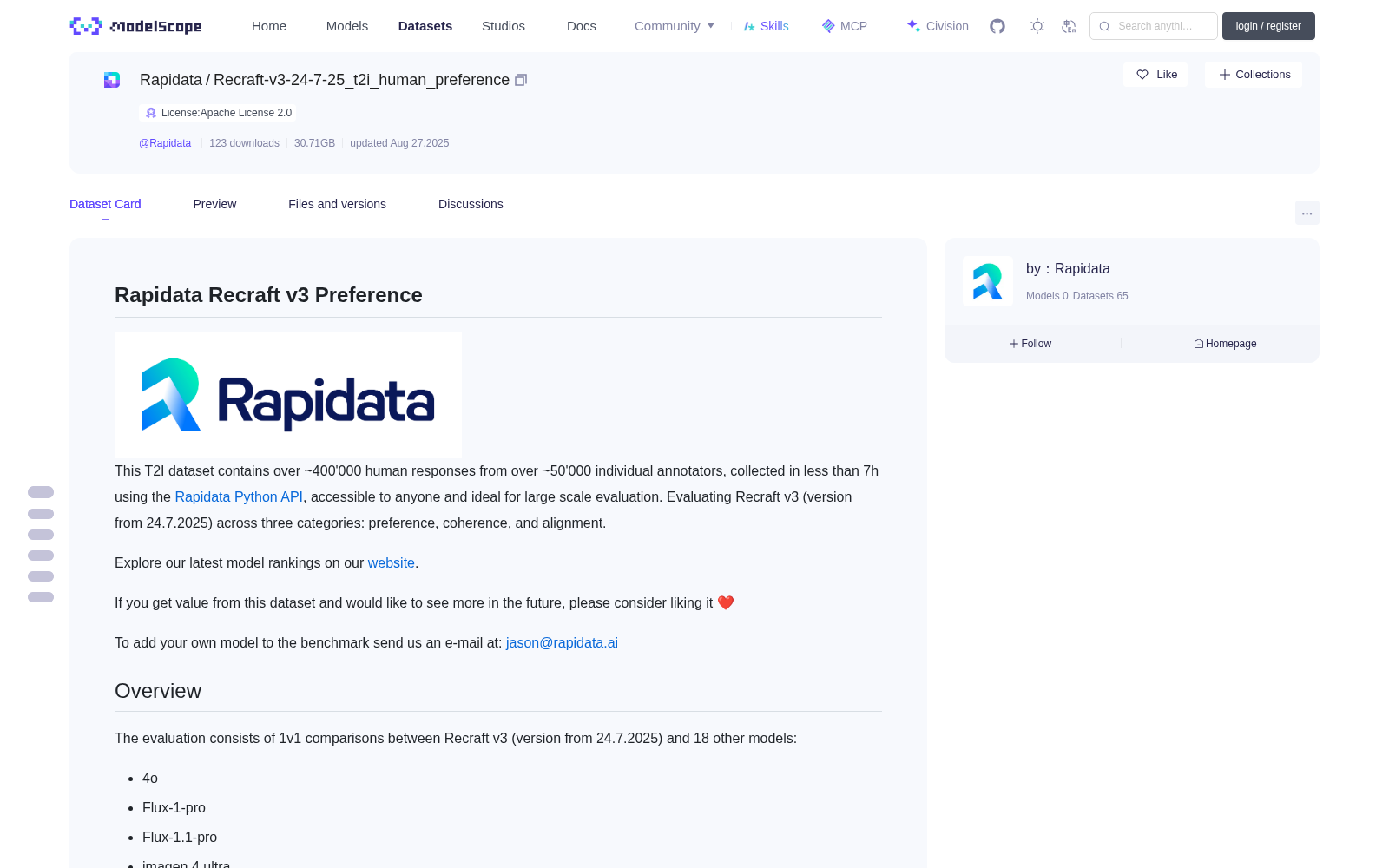Click the Rapidata organization name in header
This screenshot has height=868, width=1389.
coord(171,80)
